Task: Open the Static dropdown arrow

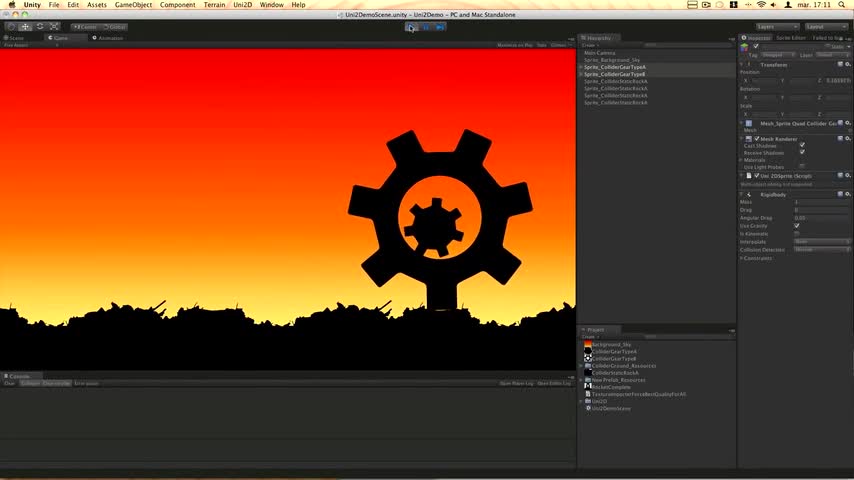Action: [849, 47]
